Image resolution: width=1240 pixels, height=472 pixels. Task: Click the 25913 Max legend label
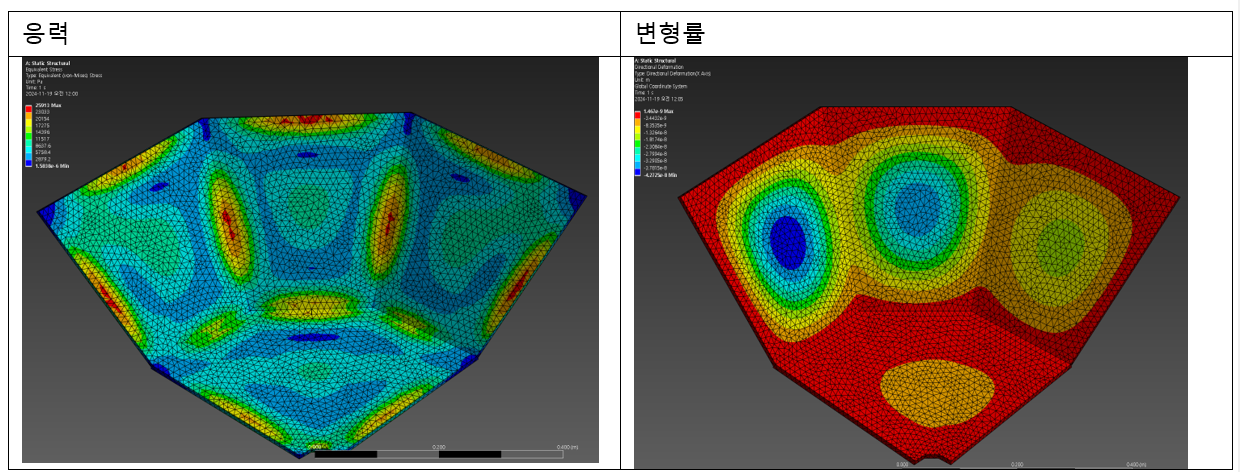[x=48, y=104]
